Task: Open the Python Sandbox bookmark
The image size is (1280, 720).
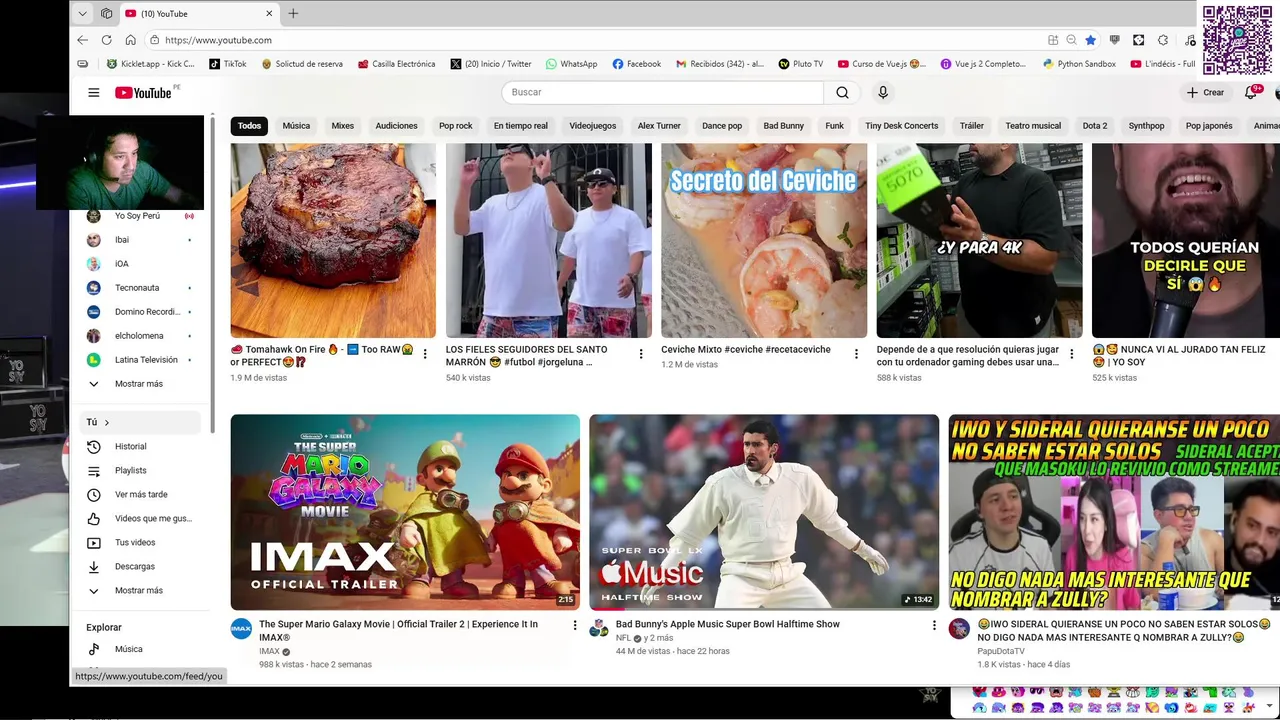Action: [1079, 64]
